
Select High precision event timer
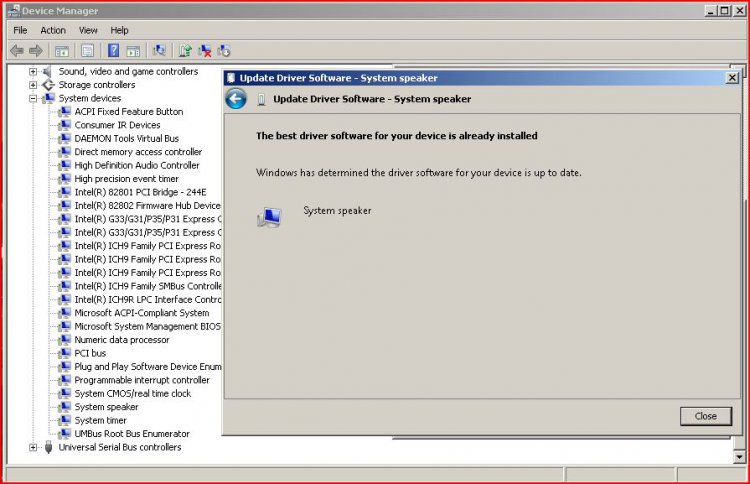[126, 179]
